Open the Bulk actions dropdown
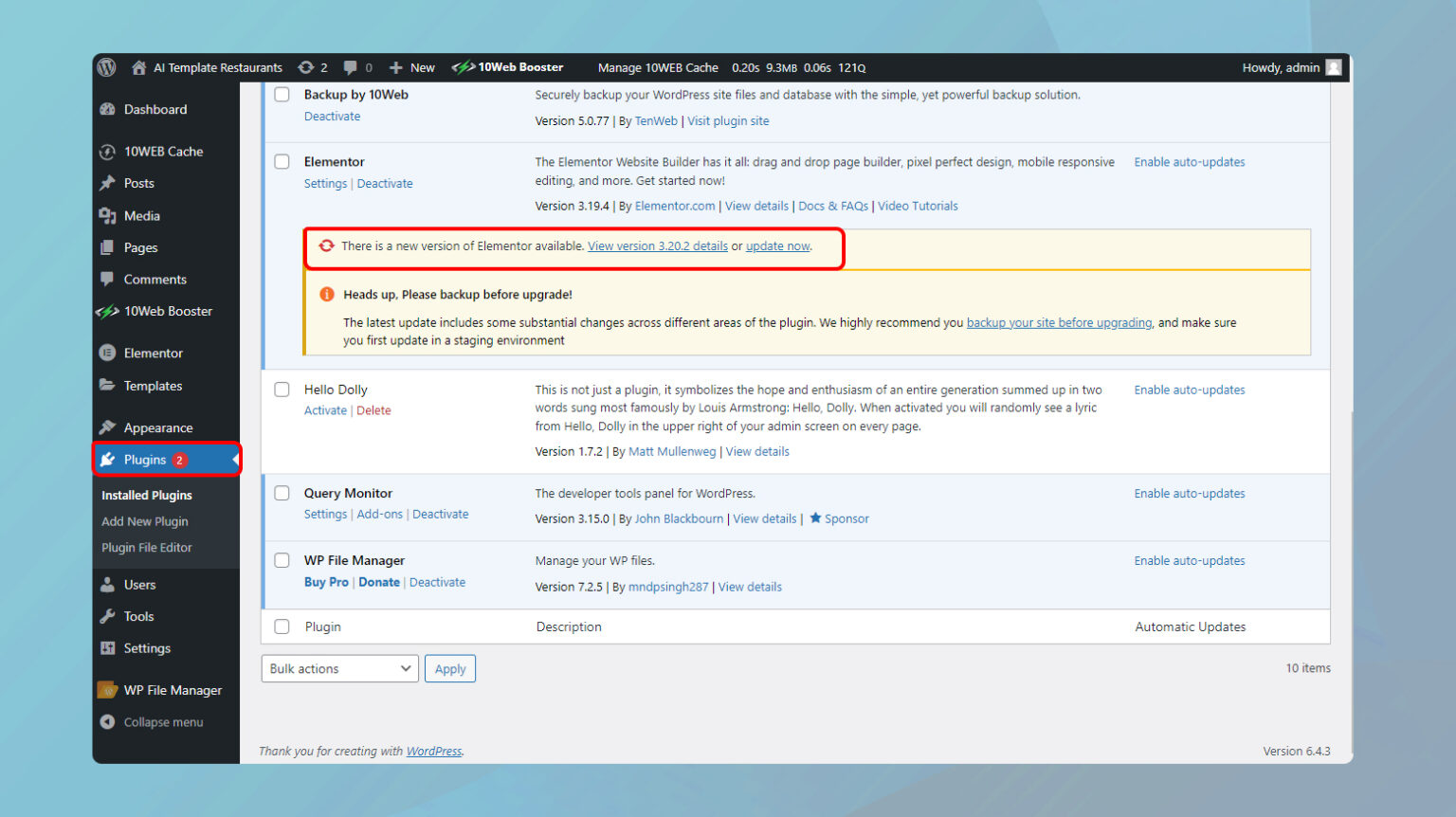The width and height of the screenshot is (1456, 817). [338, 668]
